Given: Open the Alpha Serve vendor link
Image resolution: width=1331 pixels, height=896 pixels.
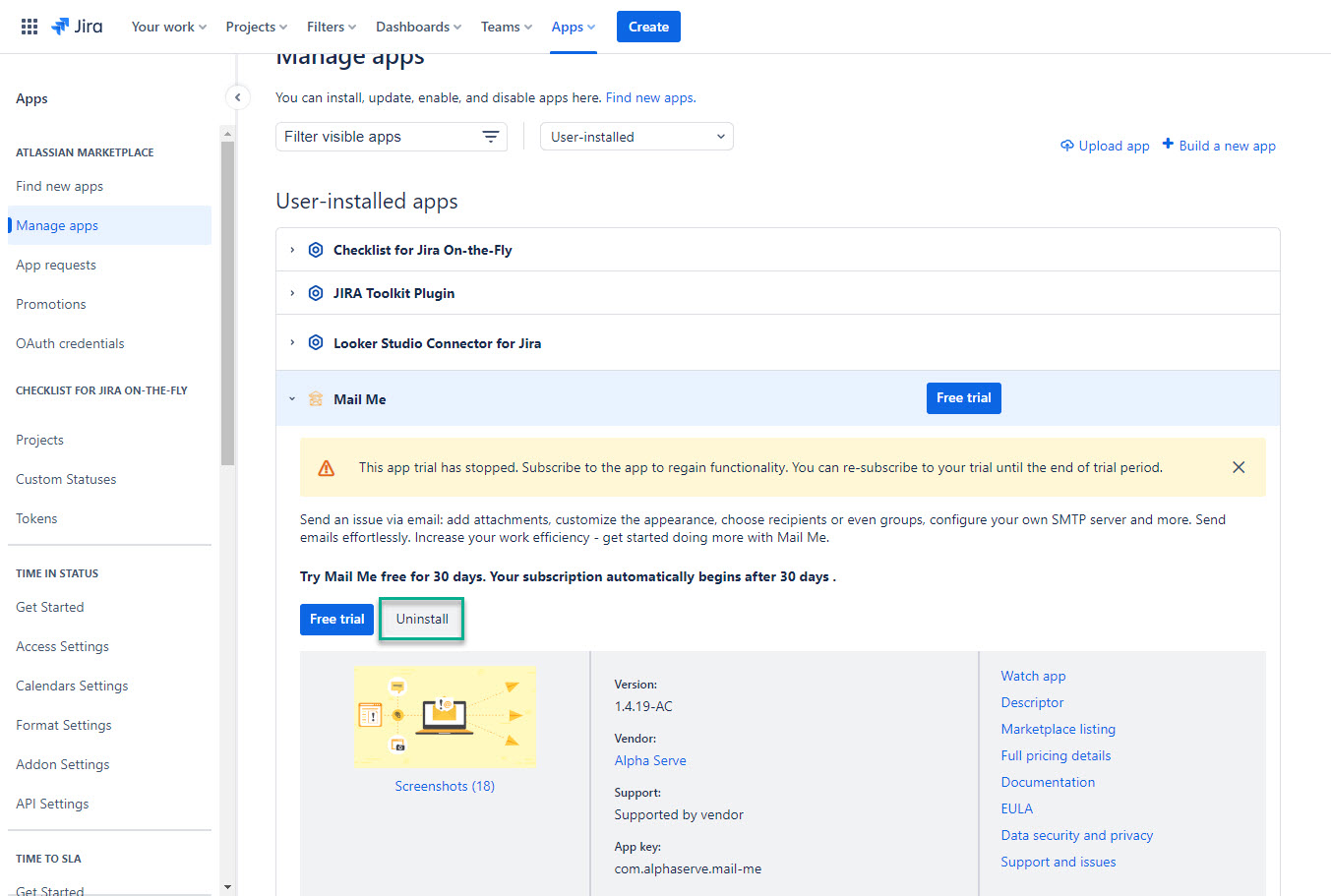Looking at the screenshot, I should 650,760.
